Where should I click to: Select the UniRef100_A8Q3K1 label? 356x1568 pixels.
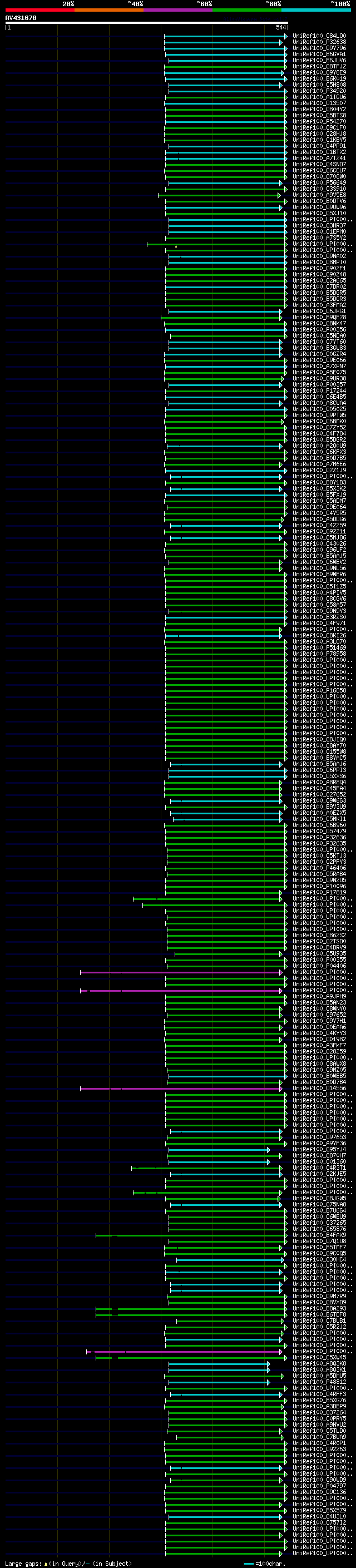319,1369
